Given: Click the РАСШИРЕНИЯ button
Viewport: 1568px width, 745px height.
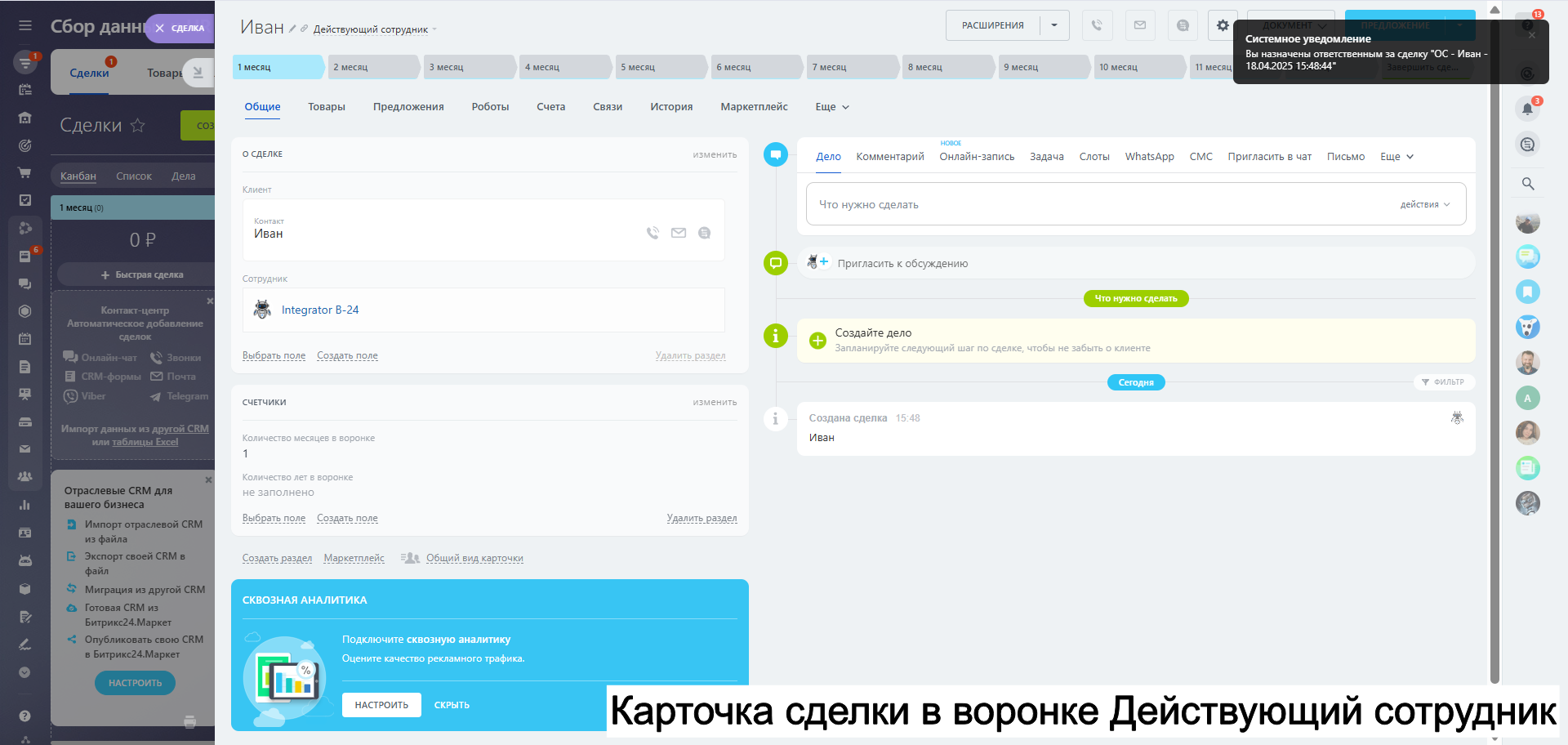Looking at the screenshot, I should click(x=992, y=25).
